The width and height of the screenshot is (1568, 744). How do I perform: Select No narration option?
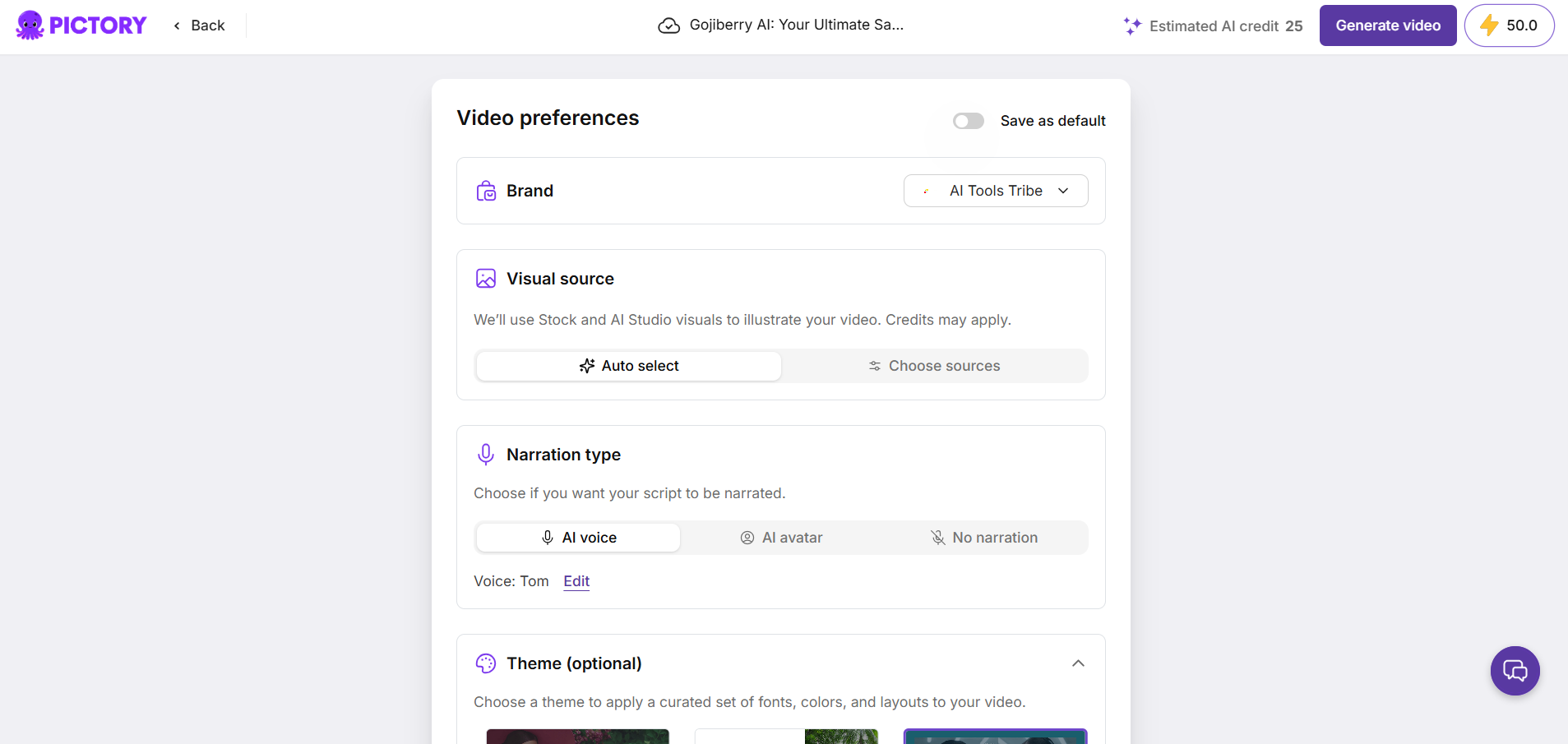coord(984,538)
